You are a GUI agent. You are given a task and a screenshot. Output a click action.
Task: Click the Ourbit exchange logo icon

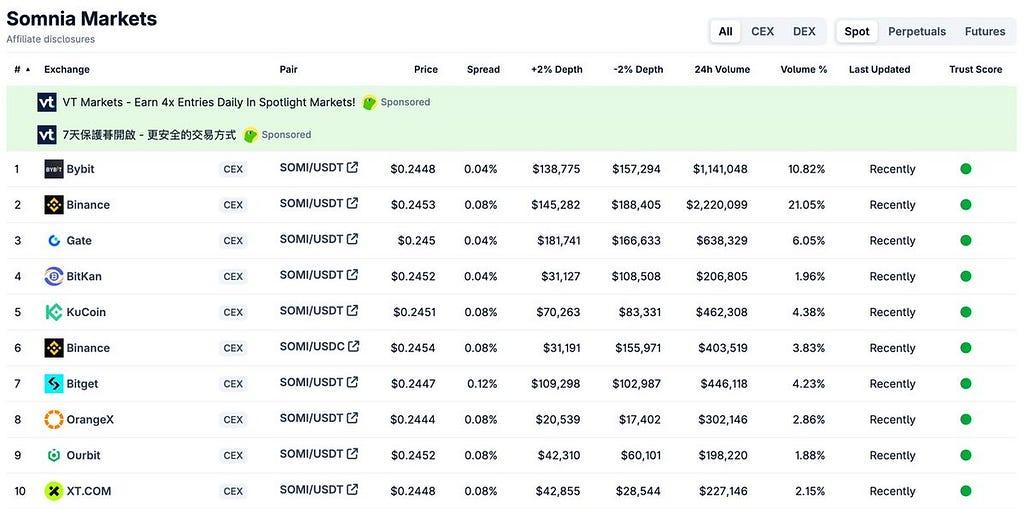coord(54,456)
